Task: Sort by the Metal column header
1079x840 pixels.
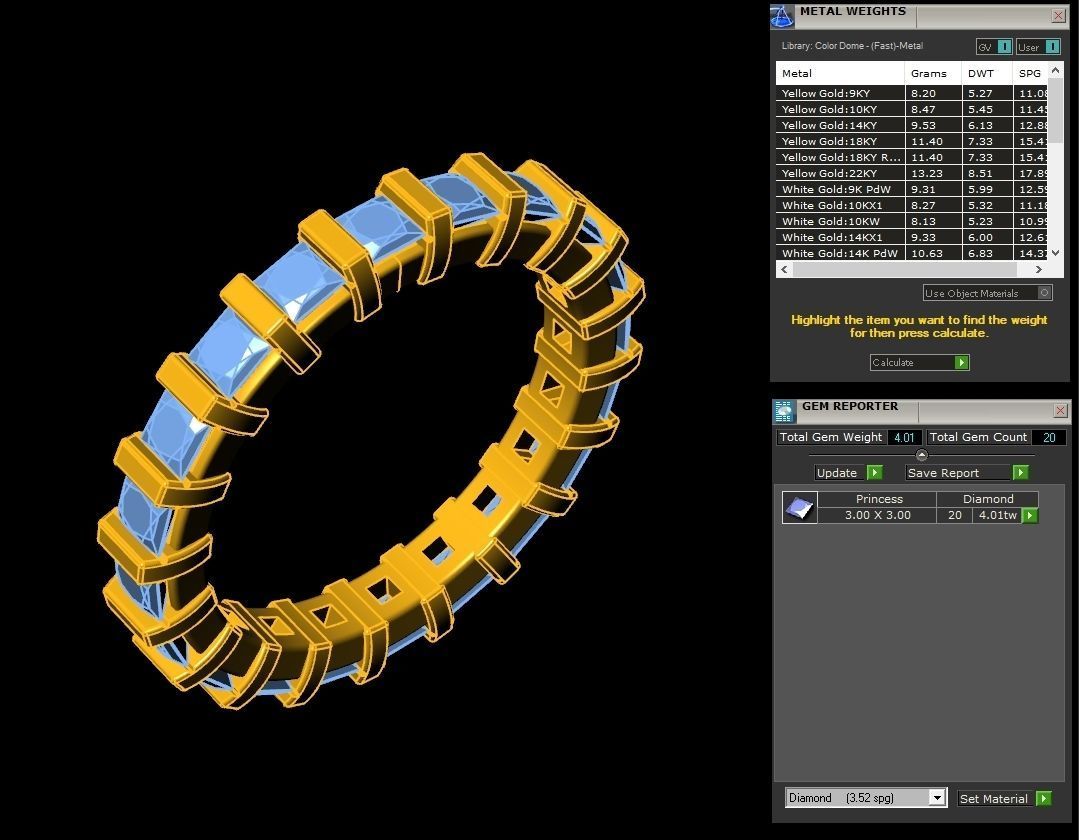Action: pyautogui.click(x=840, y=73)
